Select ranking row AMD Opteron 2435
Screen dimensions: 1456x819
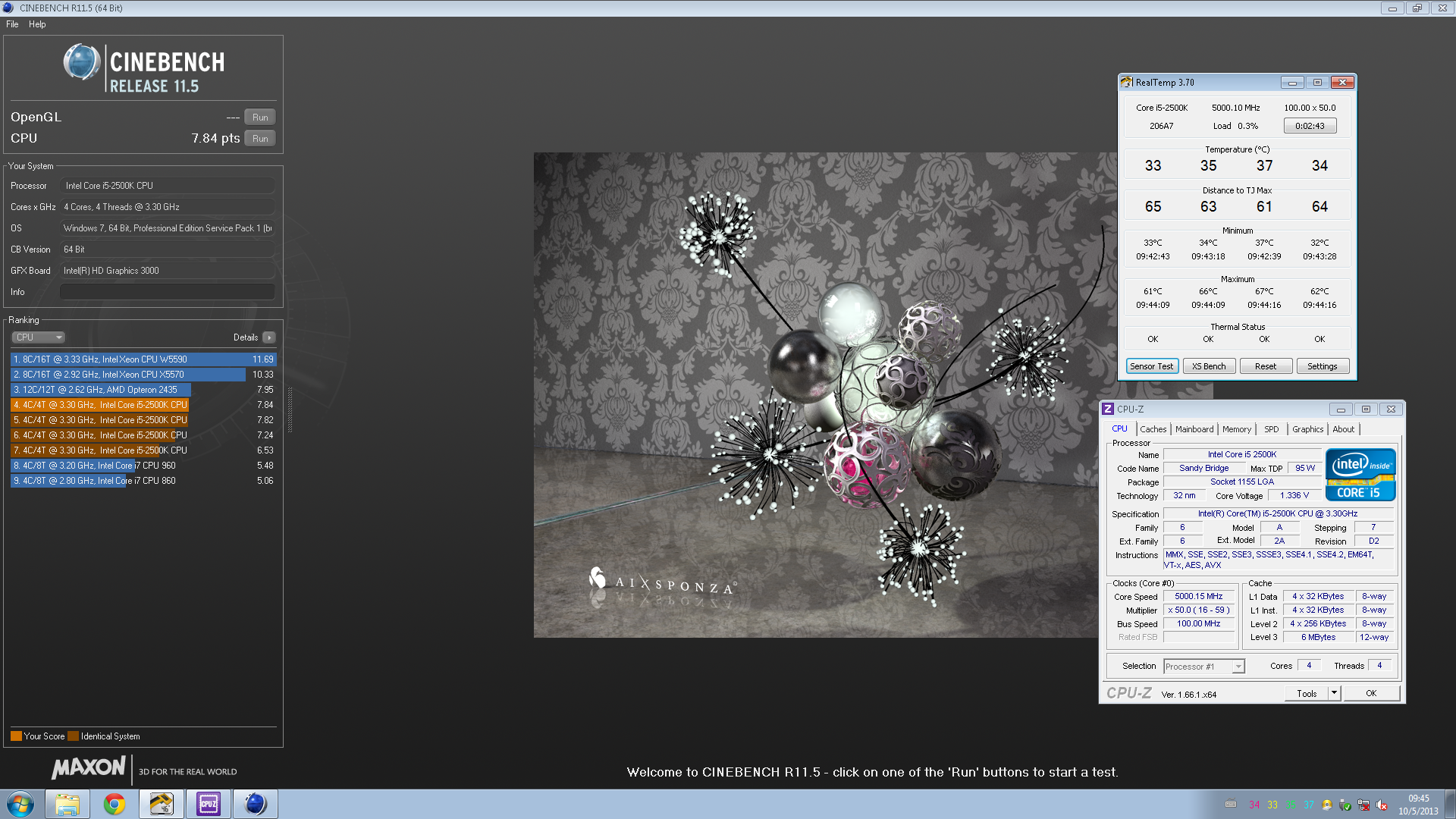point(143,390)
